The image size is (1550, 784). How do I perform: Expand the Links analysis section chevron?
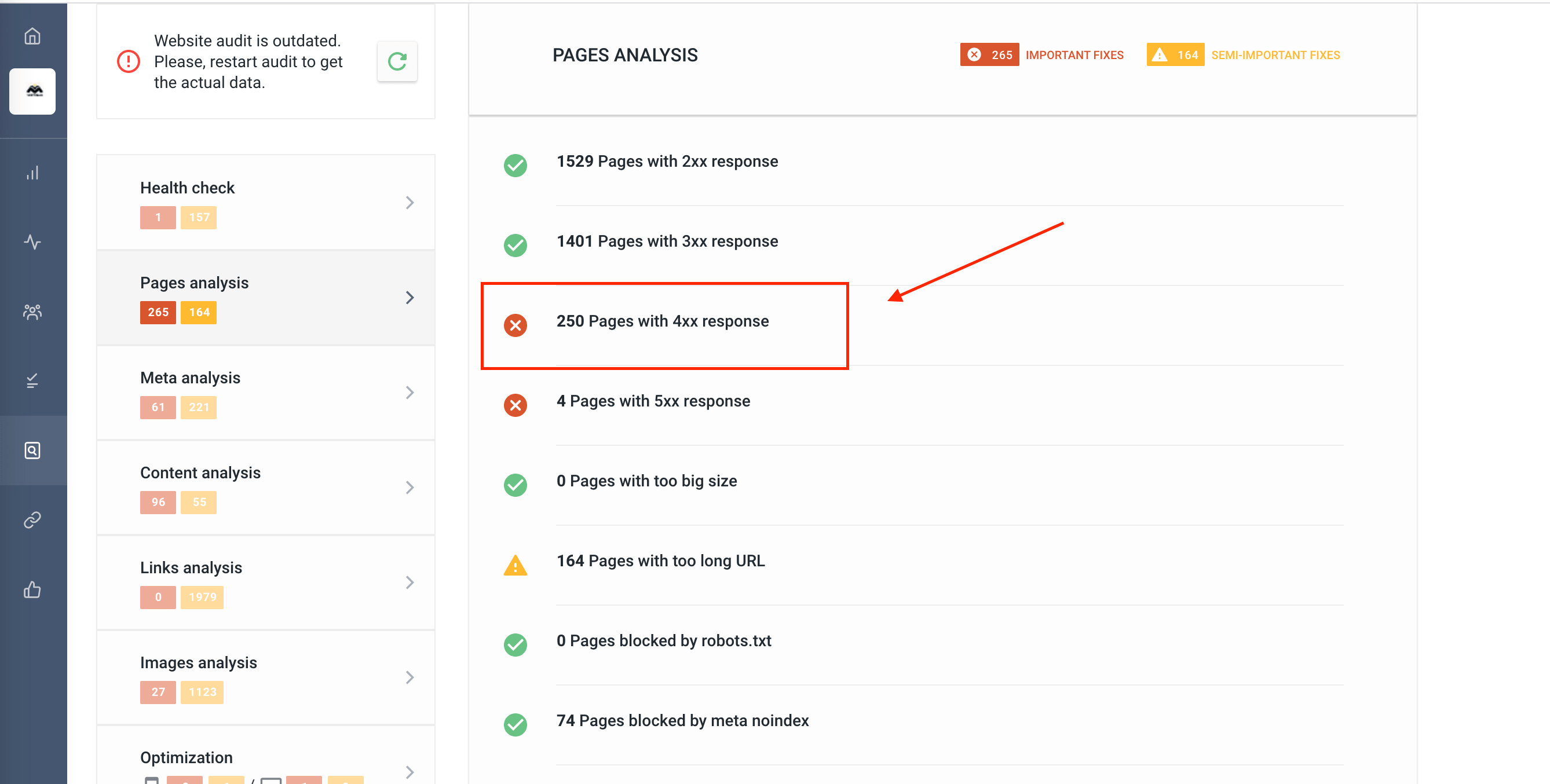(x=410, y=582)
